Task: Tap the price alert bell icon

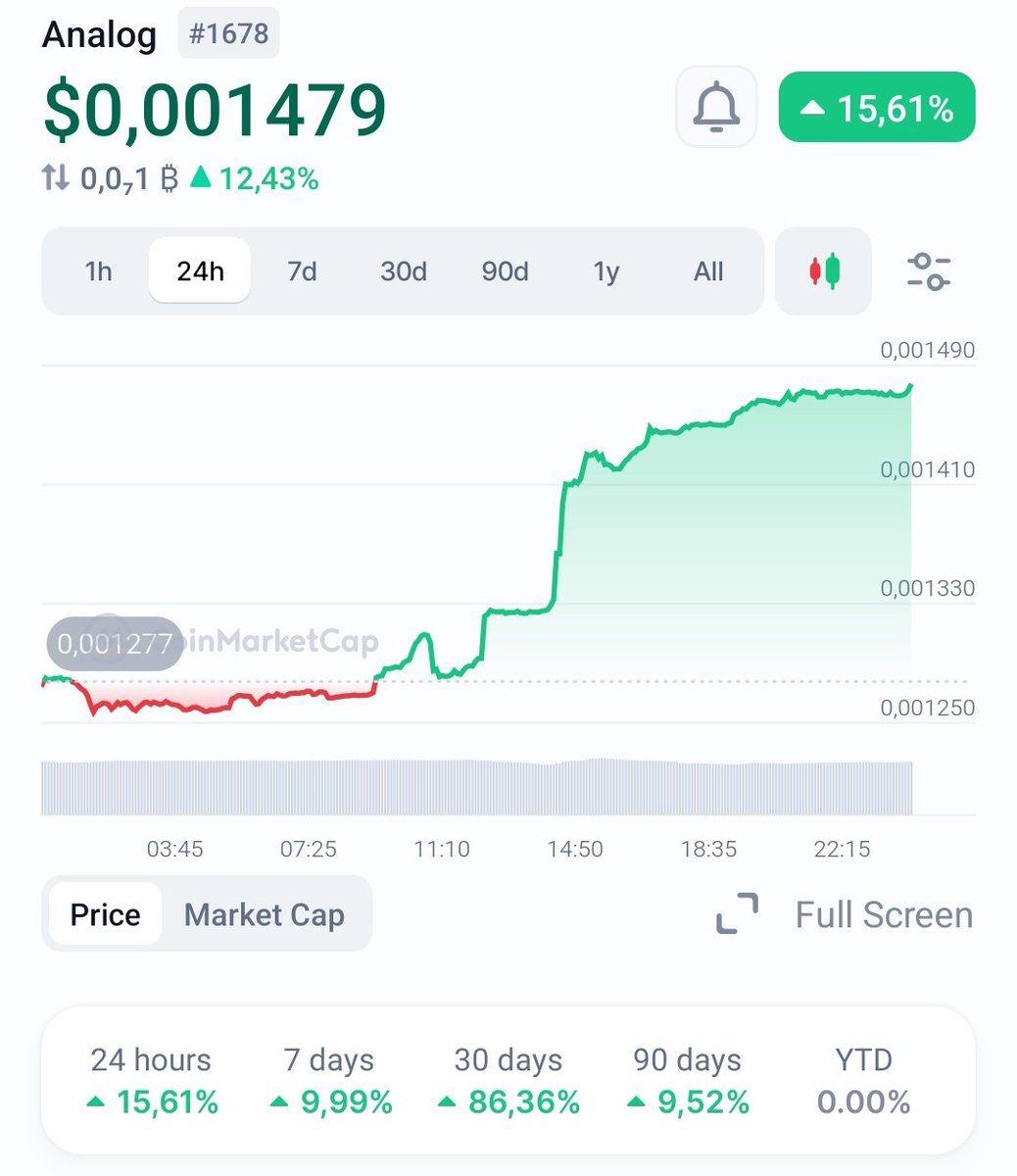Action: [716, 107]
